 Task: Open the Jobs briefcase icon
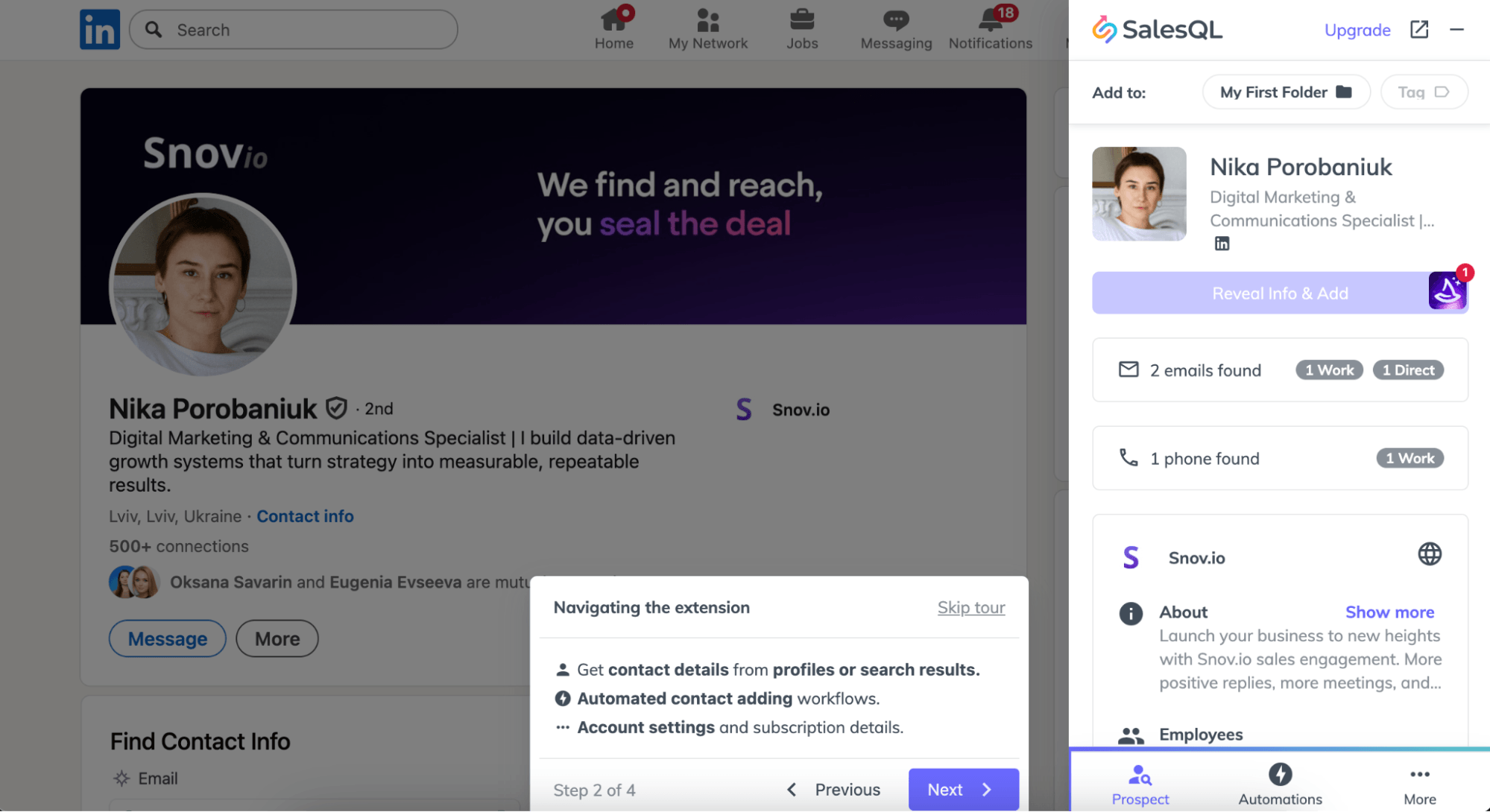802,20
